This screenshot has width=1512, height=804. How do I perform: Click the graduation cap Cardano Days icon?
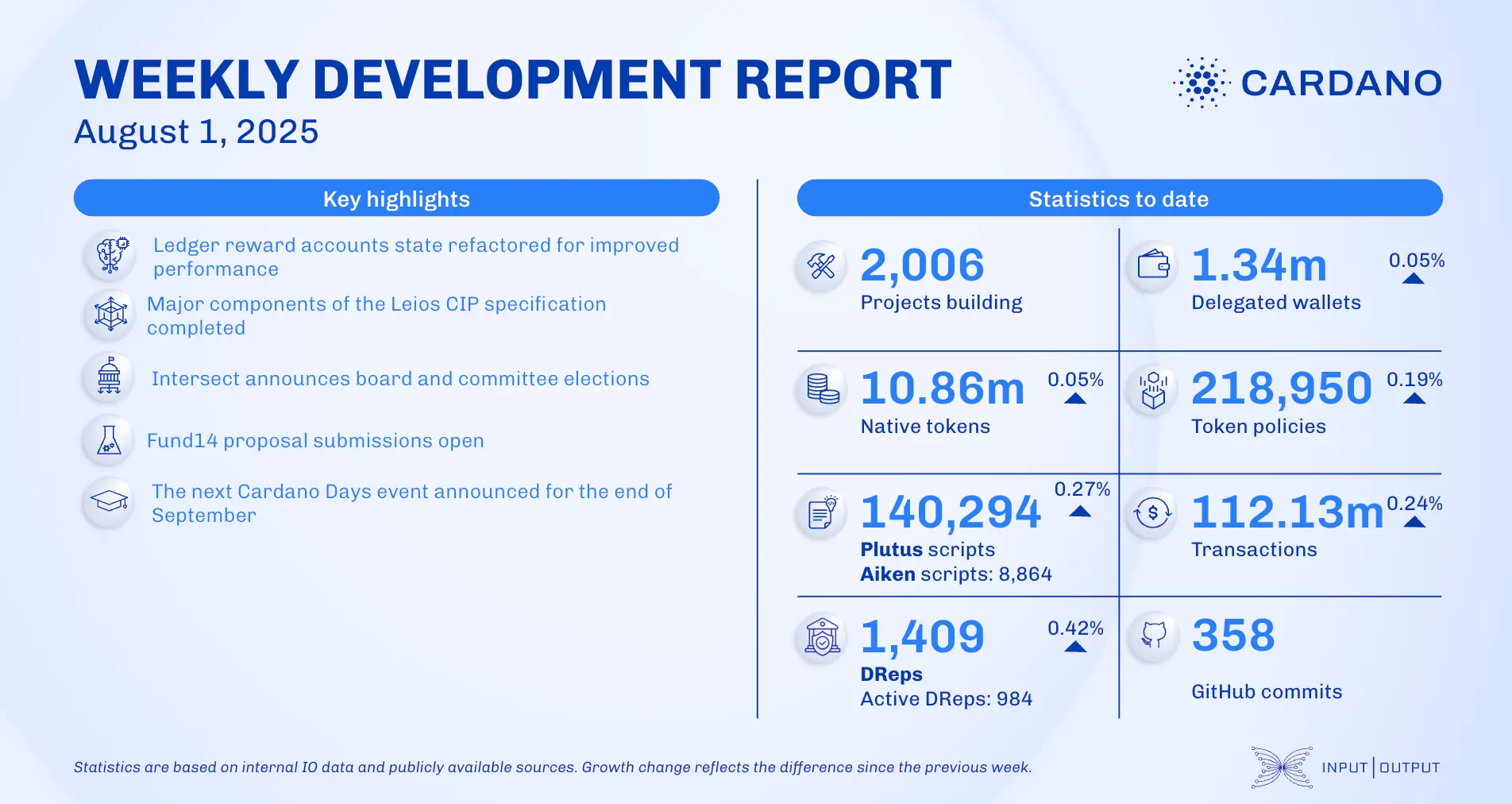tap(110, 502)
